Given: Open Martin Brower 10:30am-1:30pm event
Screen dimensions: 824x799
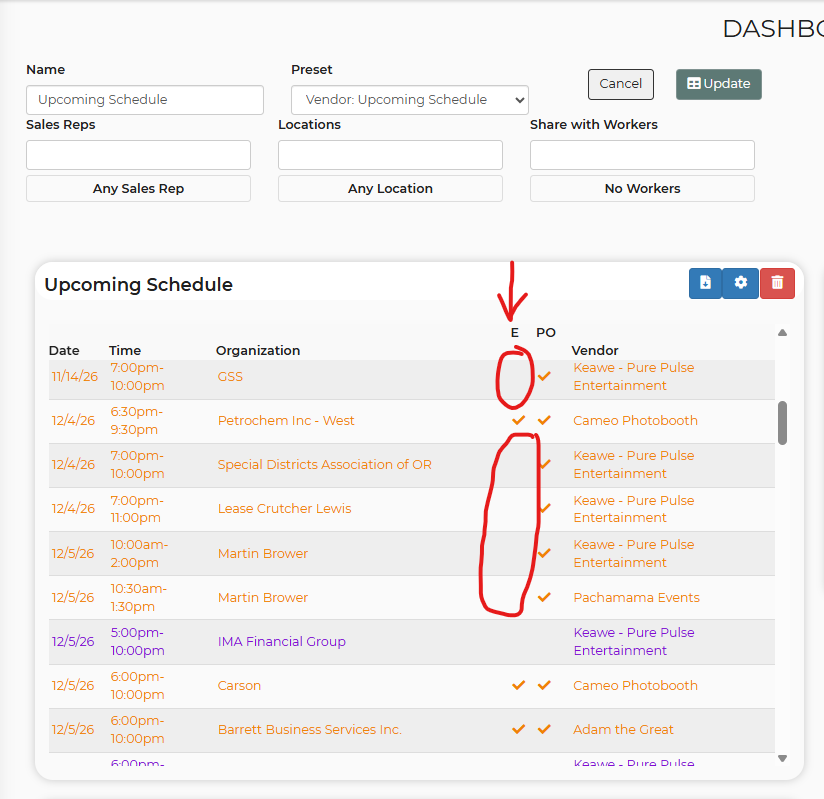Looking at the screenshot, I should [263, 598].
